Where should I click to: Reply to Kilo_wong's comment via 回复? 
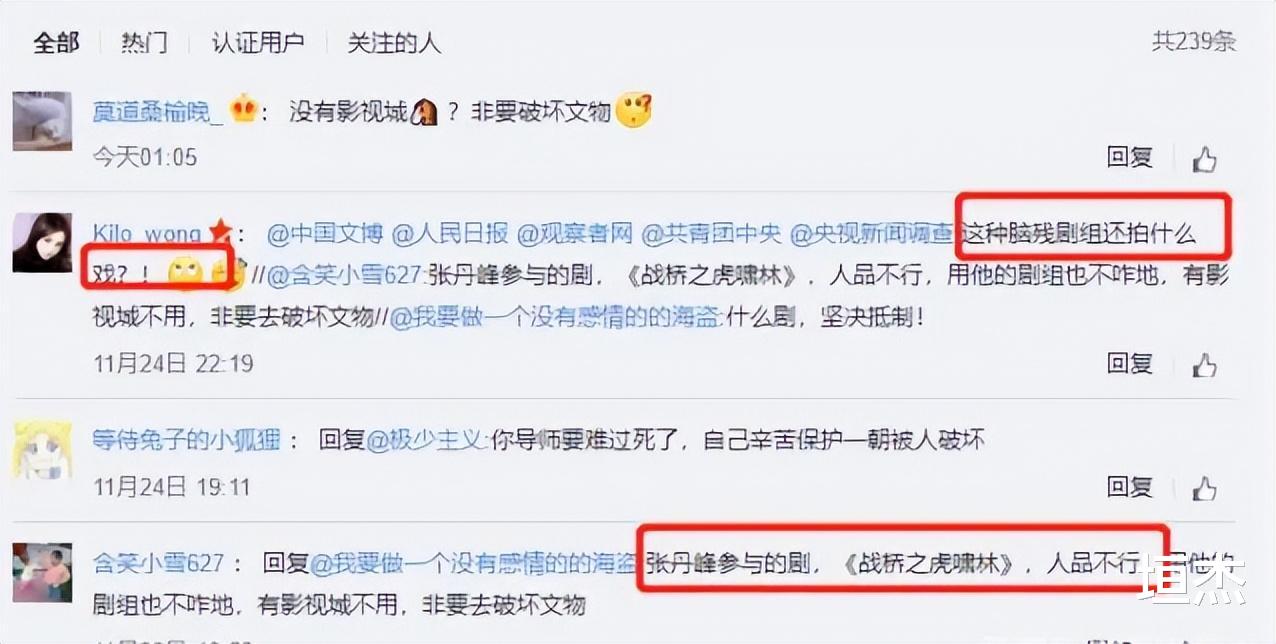[1130, 363]
